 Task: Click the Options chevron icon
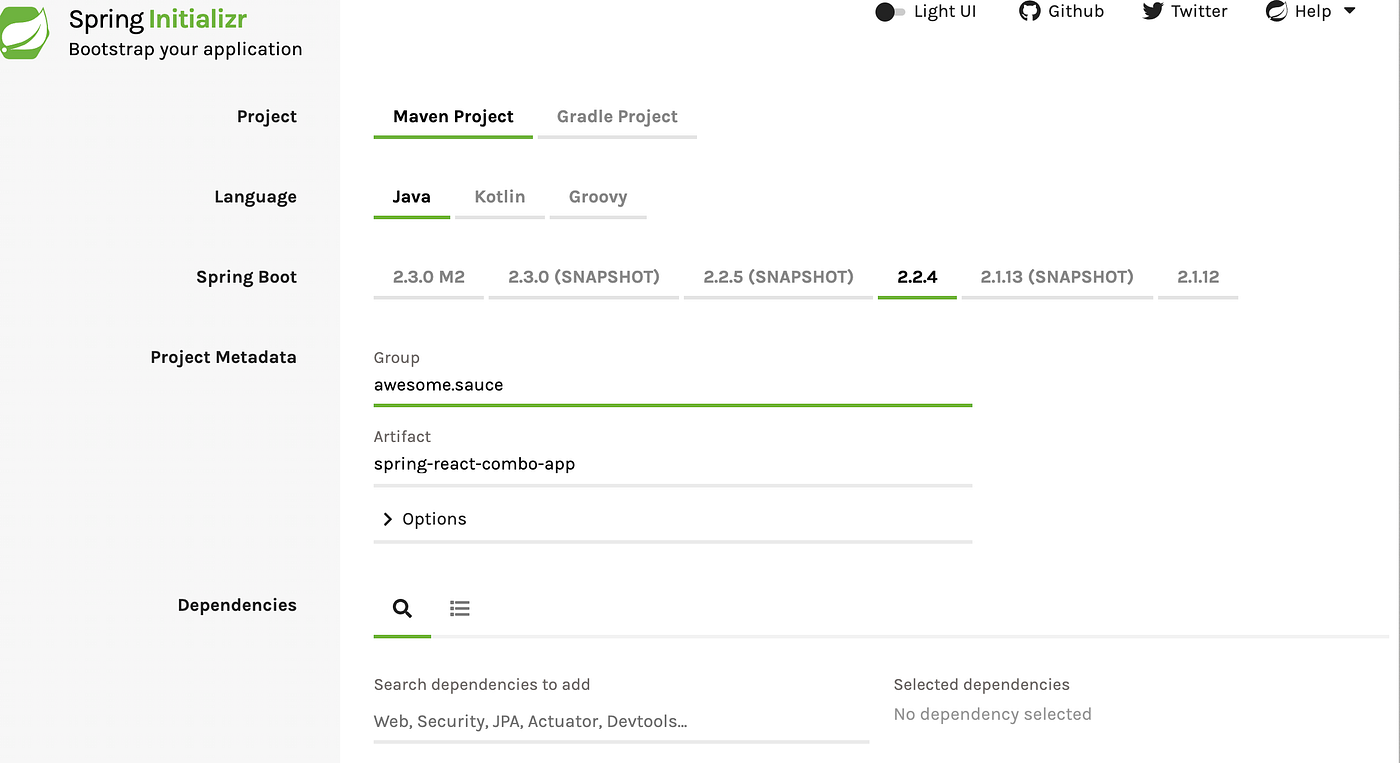pyautogui.click(x=388, y=519)
